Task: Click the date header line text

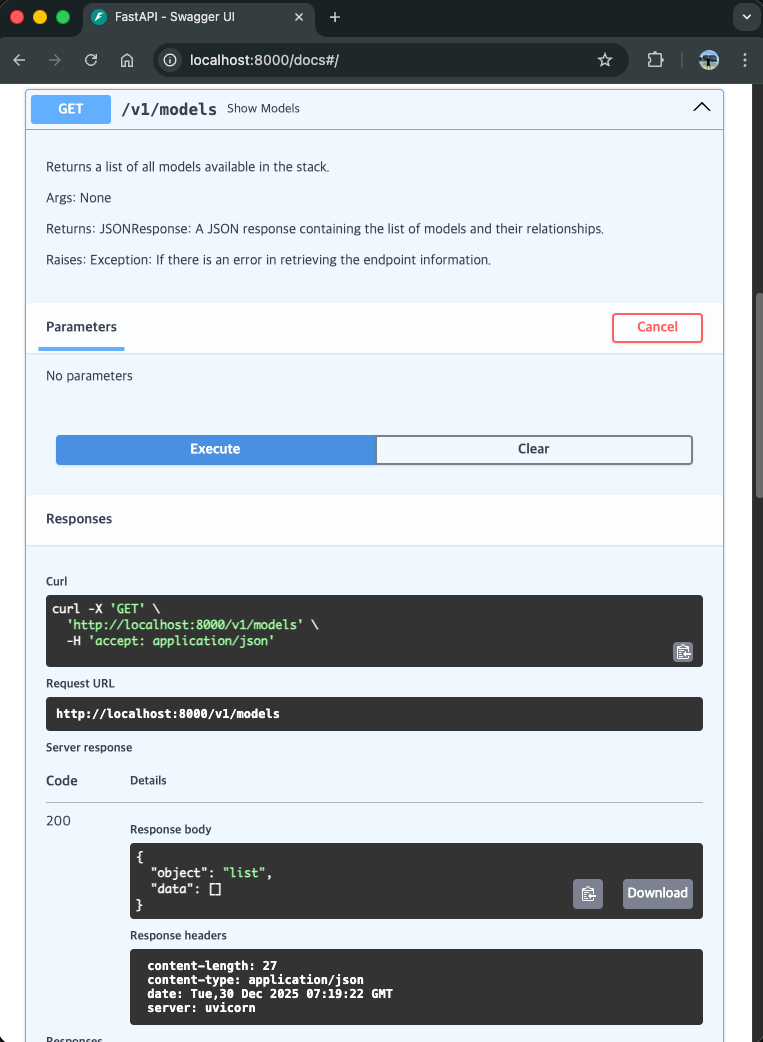Action: pos(270,993)
